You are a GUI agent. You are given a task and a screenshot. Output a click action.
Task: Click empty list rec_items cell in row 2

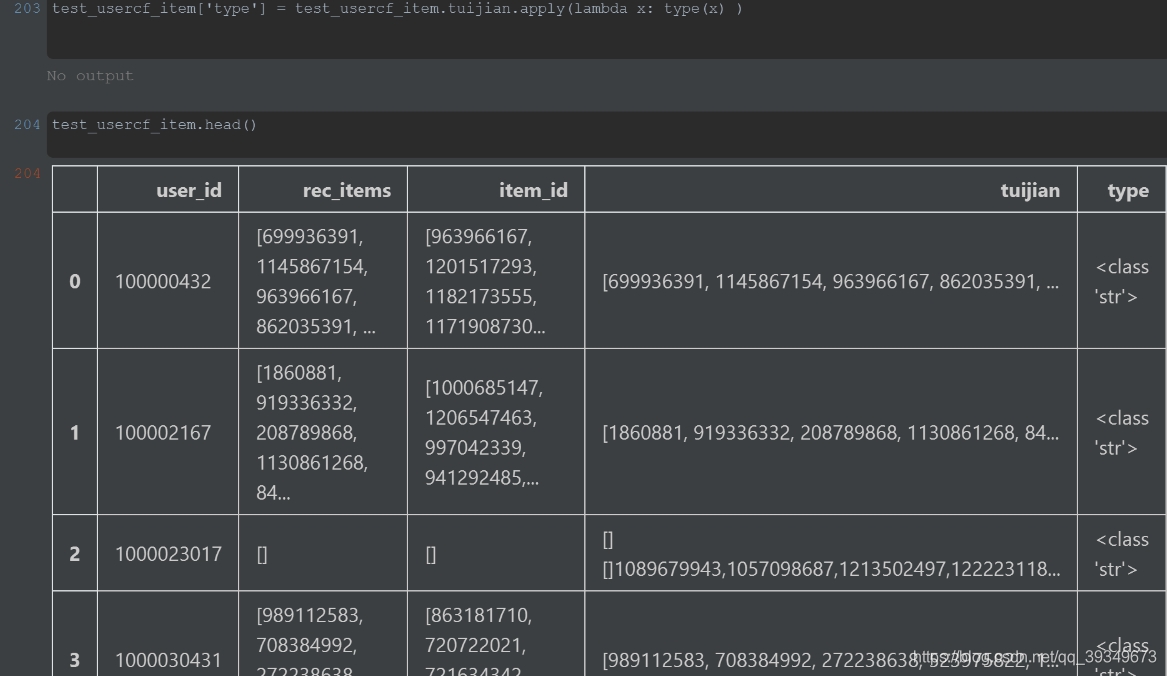[322, 553]
